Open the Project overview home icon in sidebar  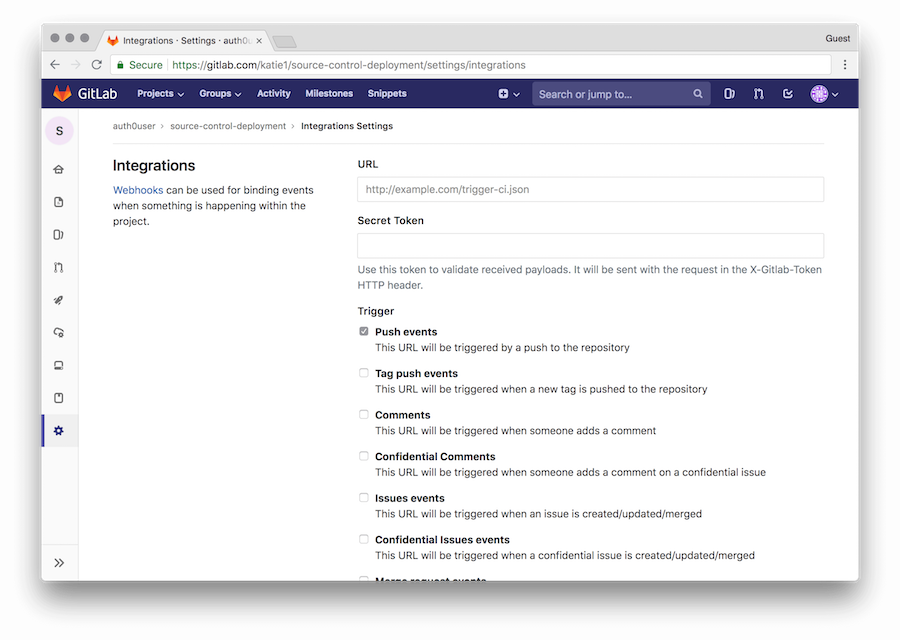pyautogui.click(x=59, y=169)
